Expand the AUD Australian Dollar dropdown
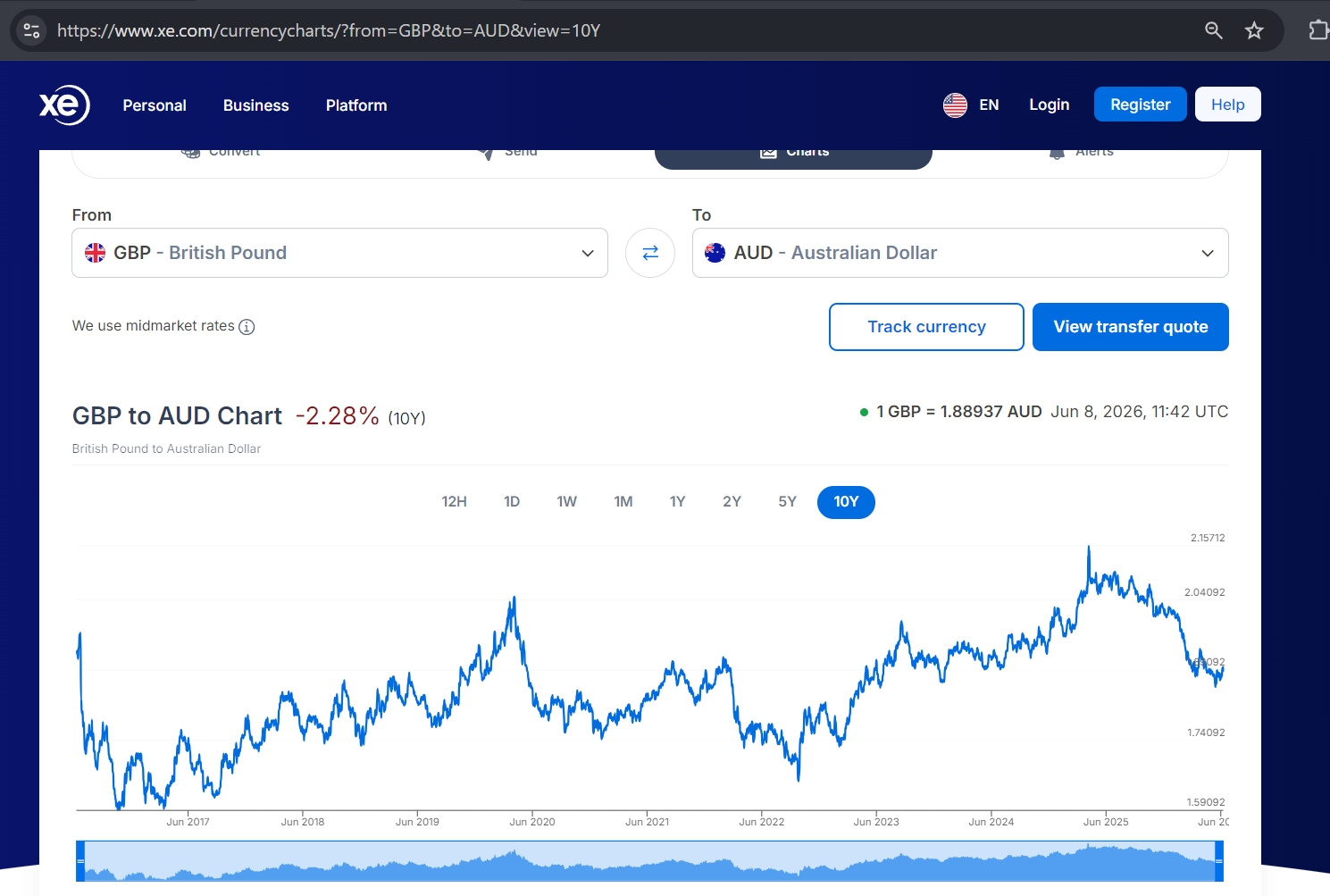 pyautogui.click(x=960, y=253)
